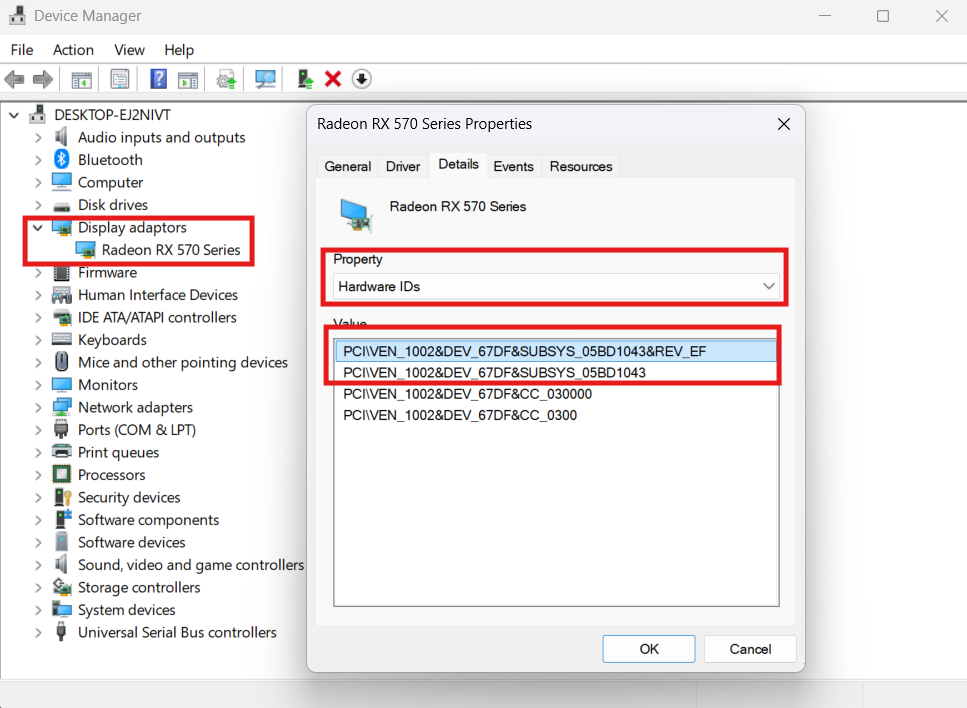
Task: Click the gear with green arrow toolbar icon
Action: (x=226, y=80)
